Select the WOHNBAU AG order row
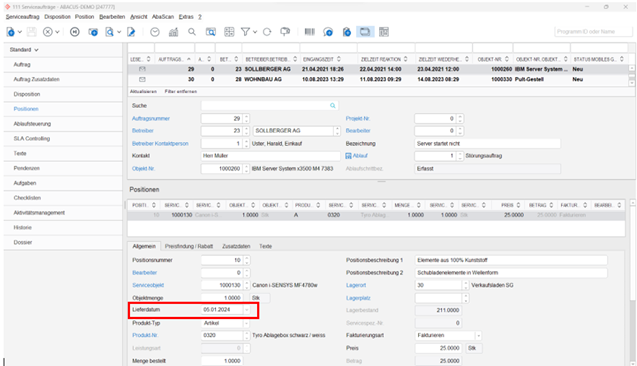 pos(379,79)
